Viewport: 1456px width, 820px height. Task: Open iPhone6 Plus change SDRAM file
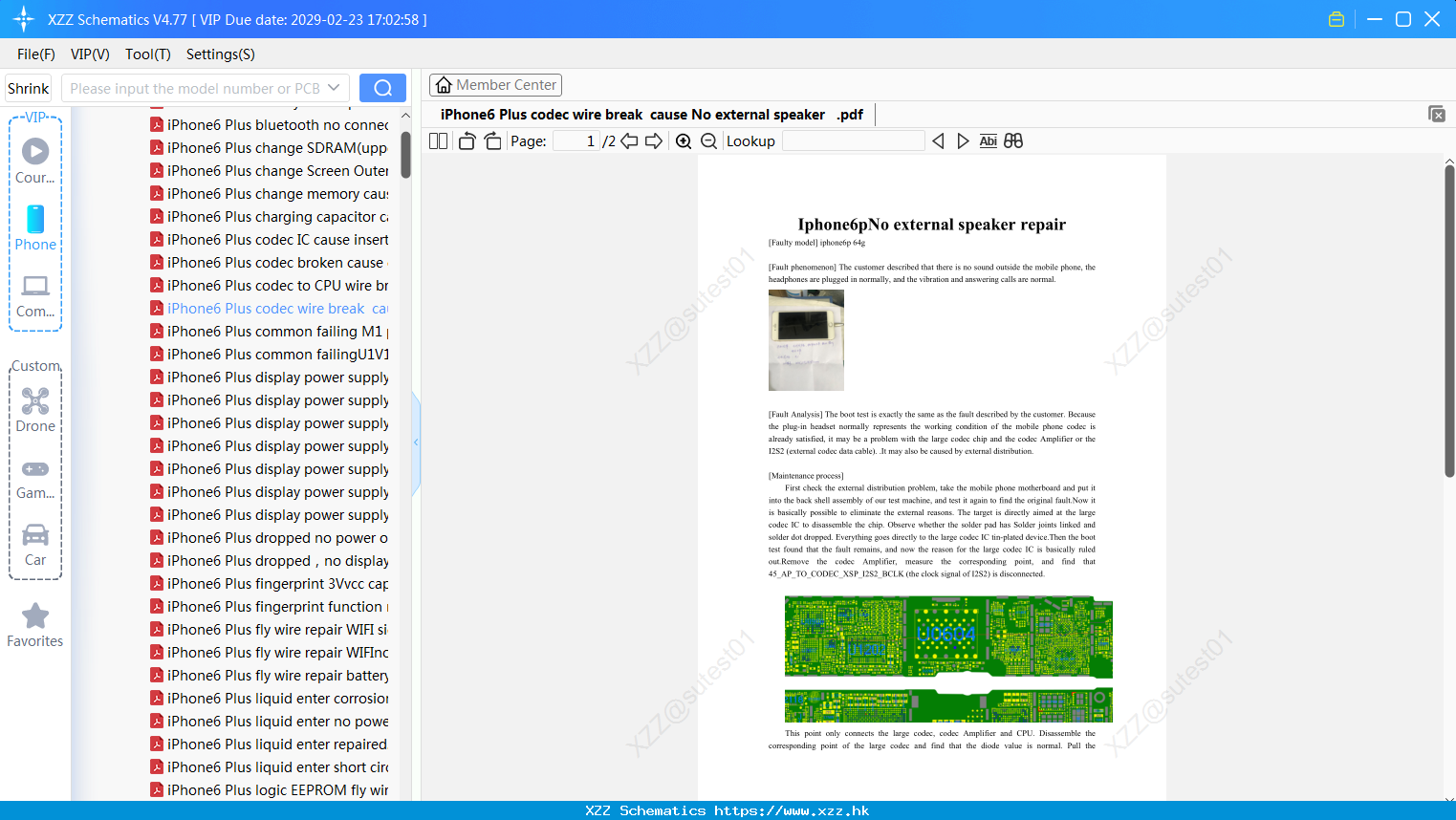pos(270,148)
